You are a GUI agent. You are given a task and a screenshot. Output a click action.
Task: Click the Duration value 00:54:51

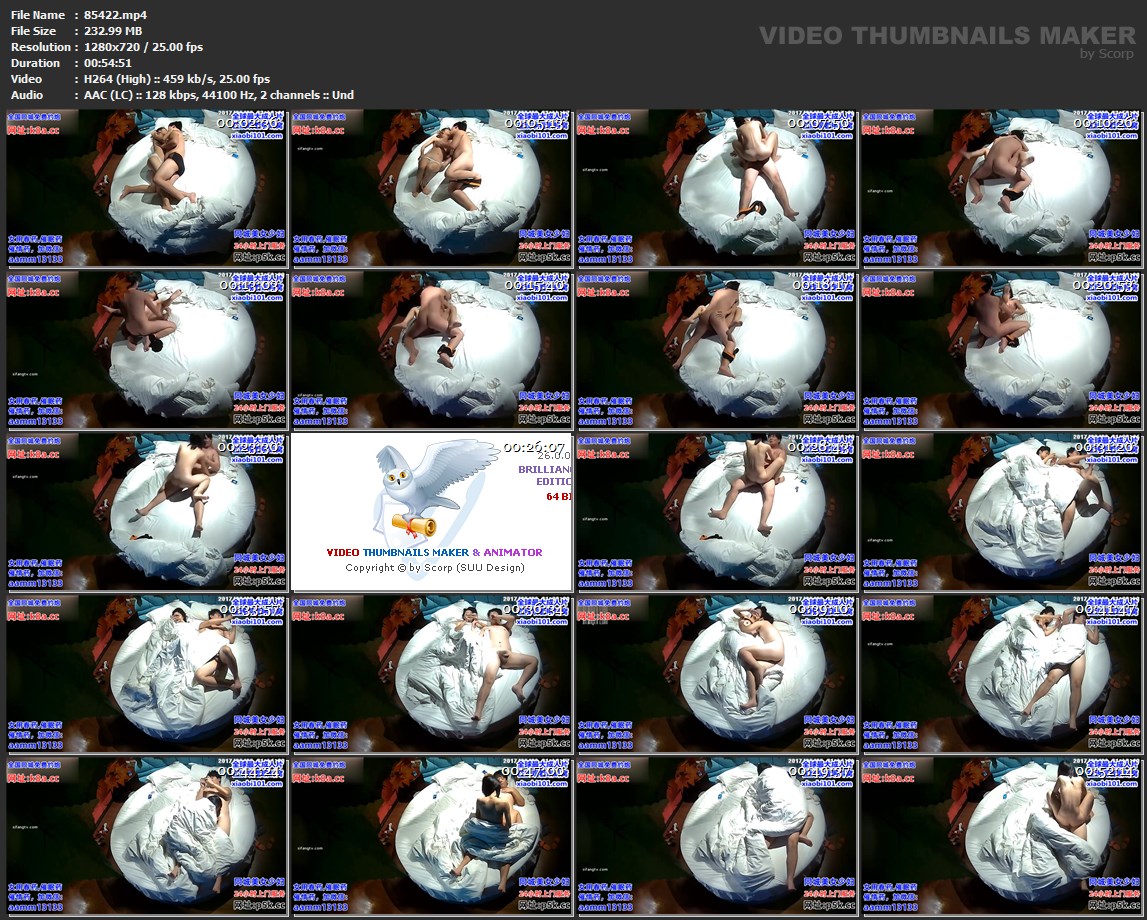click(108, 63)
